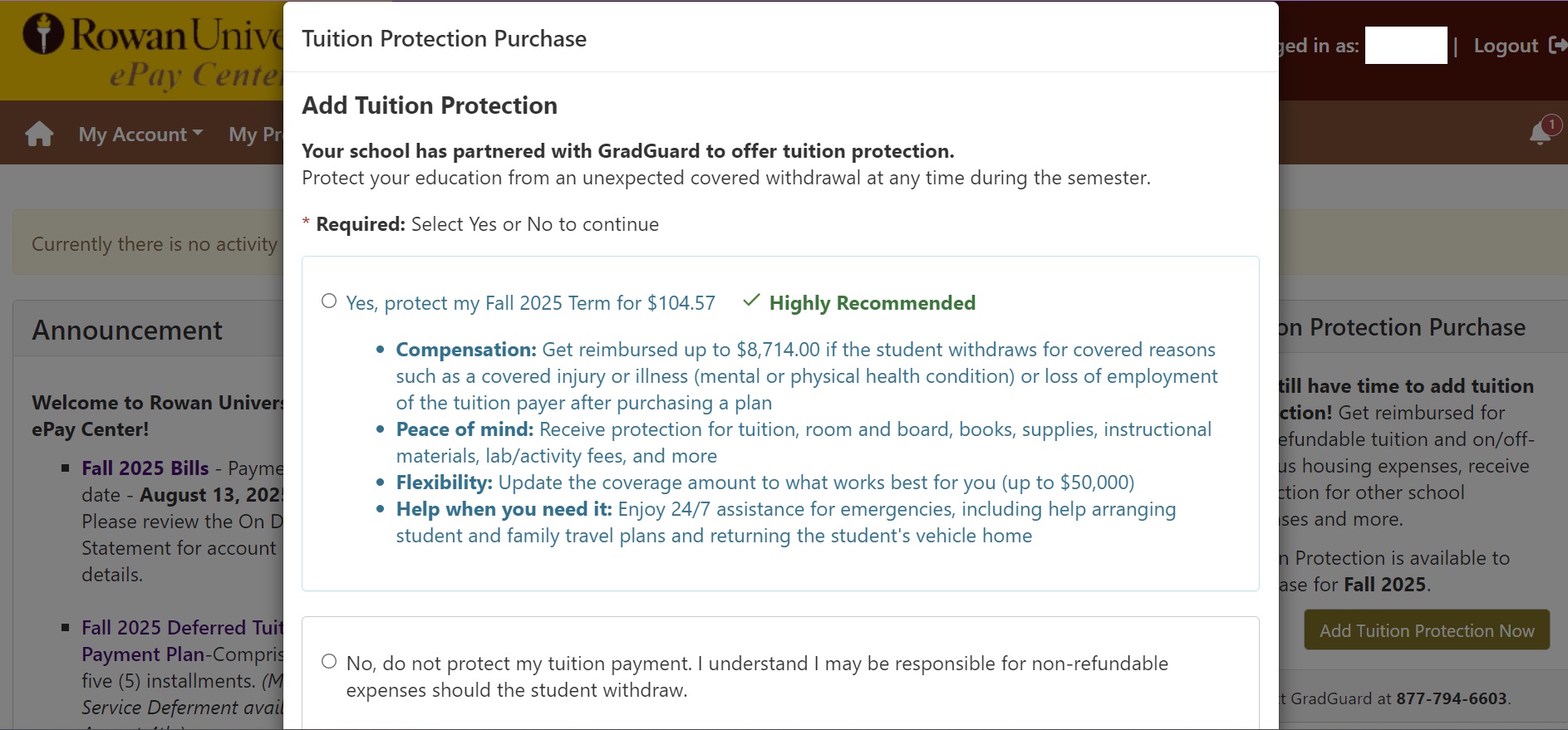Click the Logout link
The width and height of the screenshot is (1568, 730).
pos(1506,46)
